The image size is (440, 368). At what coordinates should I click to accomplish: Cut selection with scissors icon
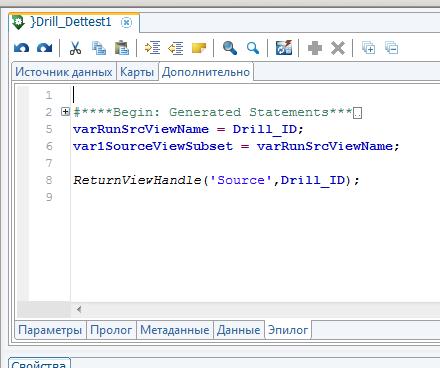[75, 48]
